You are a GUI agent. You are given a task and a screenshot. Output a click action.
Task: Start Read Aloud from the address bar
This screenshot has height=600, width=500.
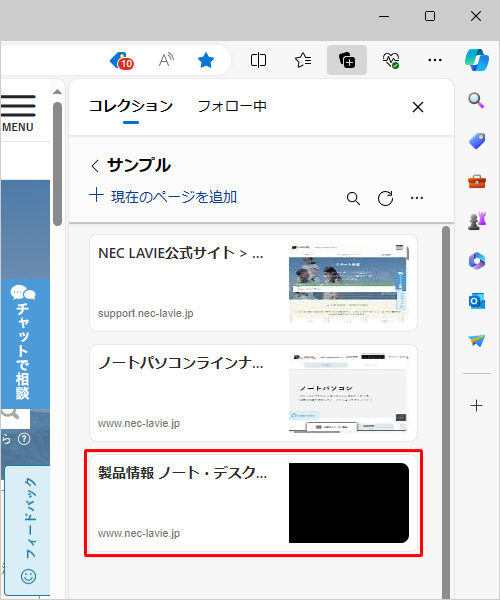[x=166, y=60]
